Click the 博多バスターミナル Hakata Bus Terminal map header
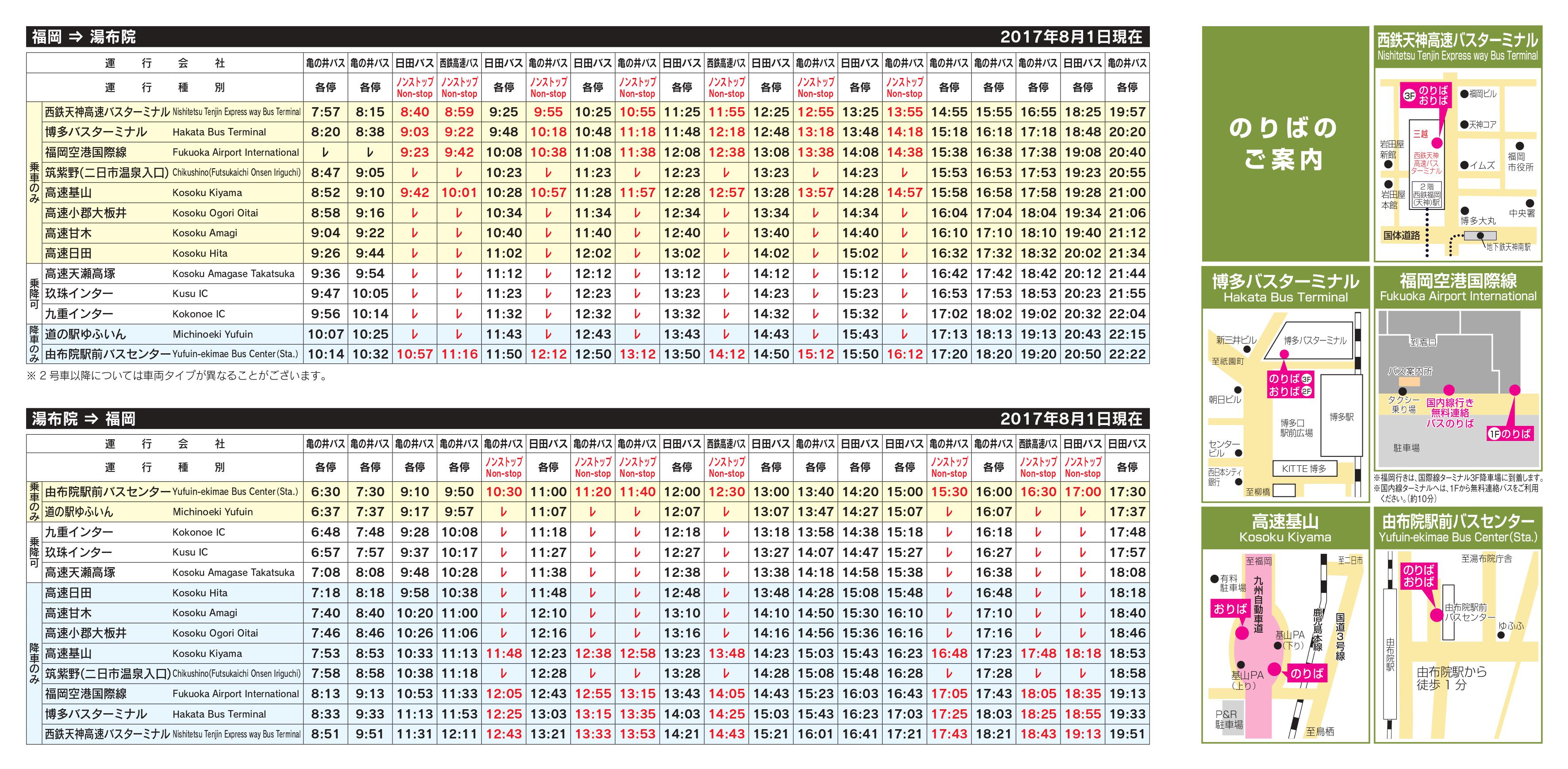Image resolution: width=1568 pixels, height=769 pixels. click(1285, 287)
